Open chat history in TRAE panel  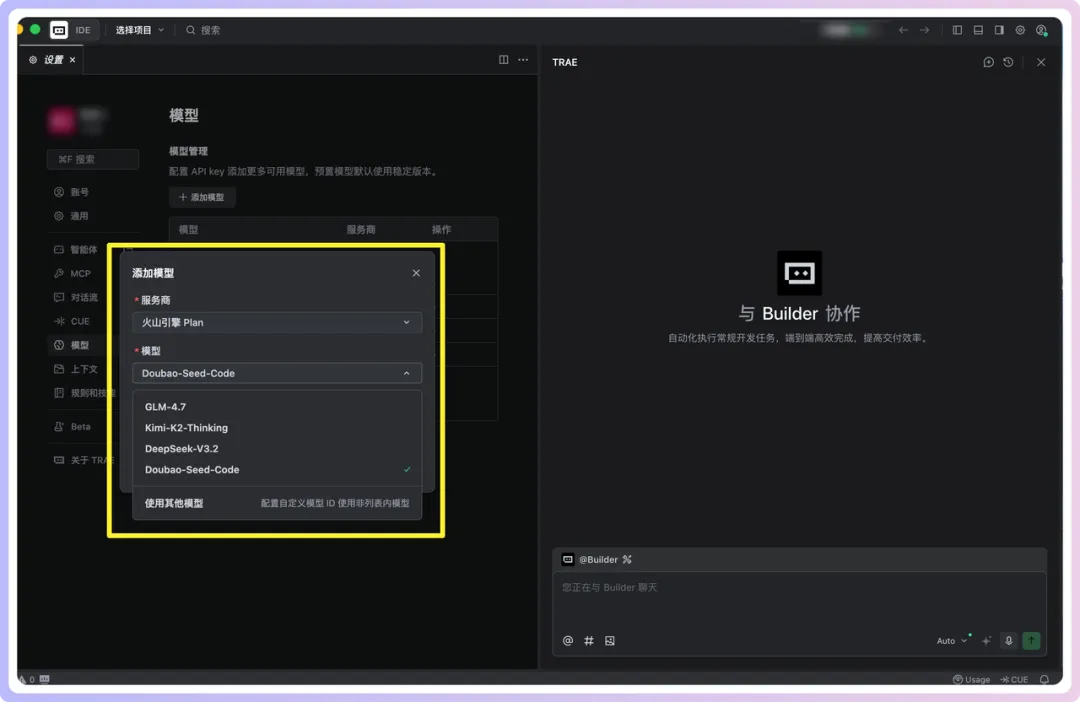[x=1008, y=62]
